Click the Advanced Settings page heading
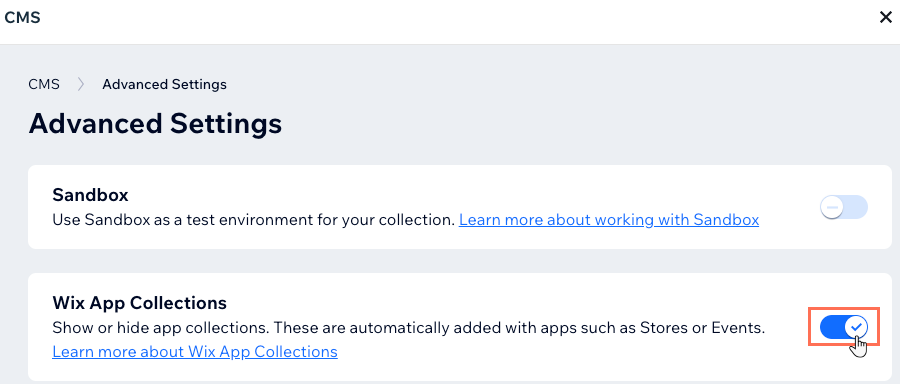 point(155,123)
